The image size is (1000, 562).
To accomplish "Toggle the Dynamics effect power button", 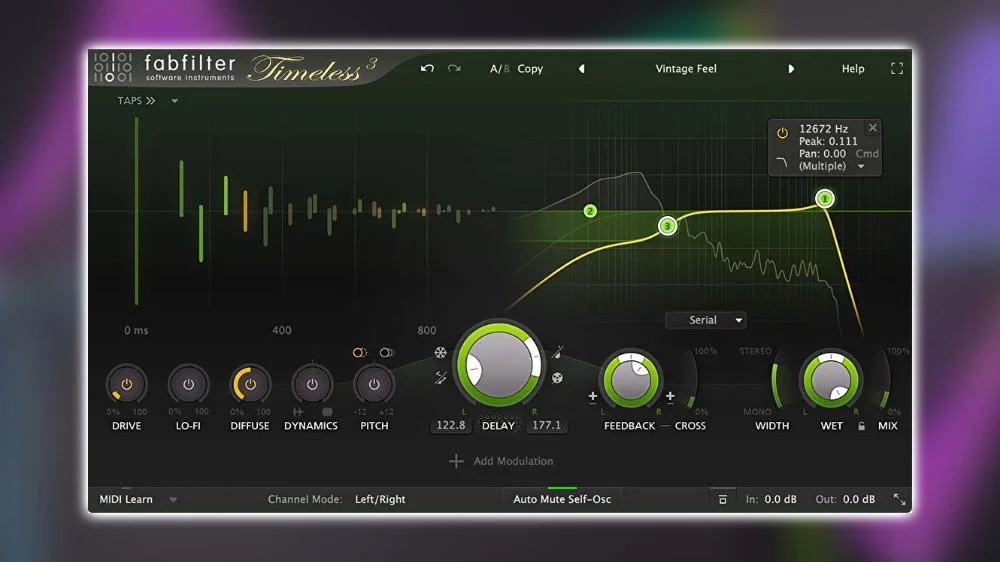I will coord(312,385).
